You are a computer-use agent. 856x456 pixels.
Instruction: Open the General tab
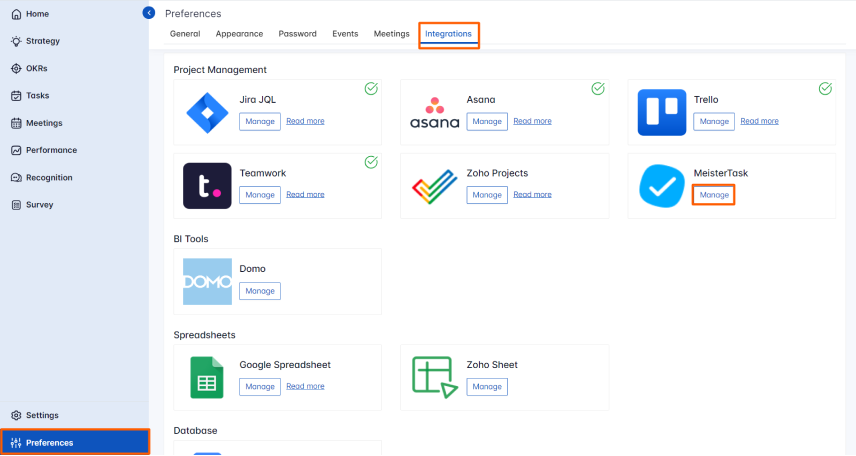[x=185, y=34]
